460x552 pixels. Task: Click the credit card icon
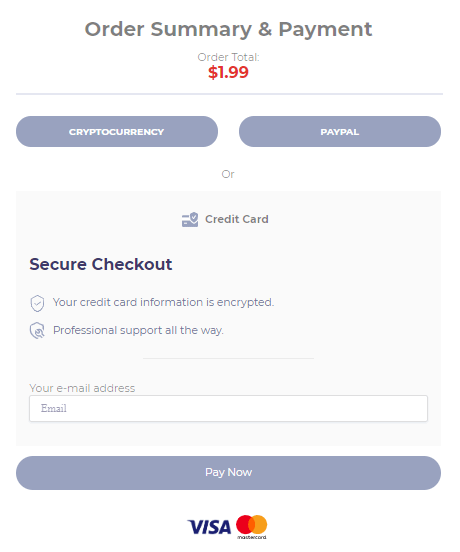(x=190, y=220)
